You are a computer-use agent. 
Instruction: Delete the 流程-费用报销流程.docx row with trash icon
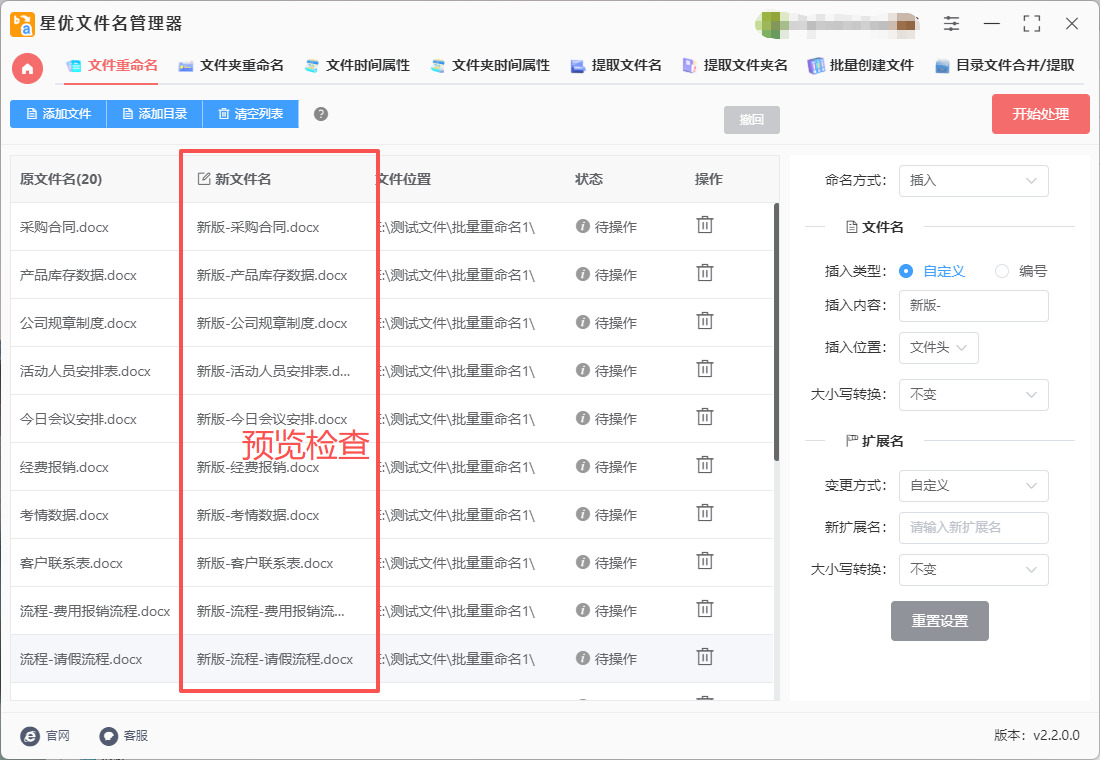[x=704, y=609]
